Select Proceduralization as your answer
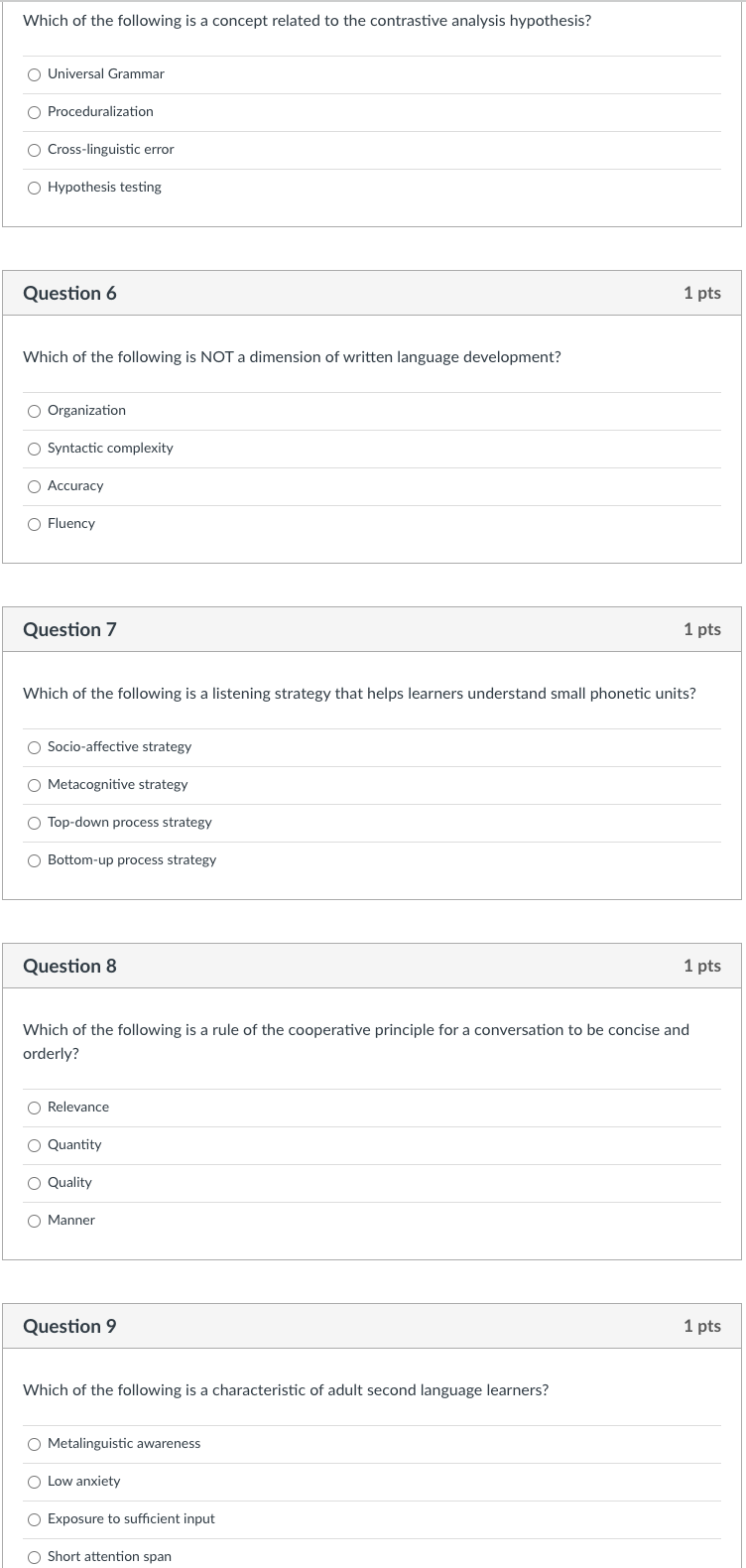The image size is (746, 1568). (34, 112)
